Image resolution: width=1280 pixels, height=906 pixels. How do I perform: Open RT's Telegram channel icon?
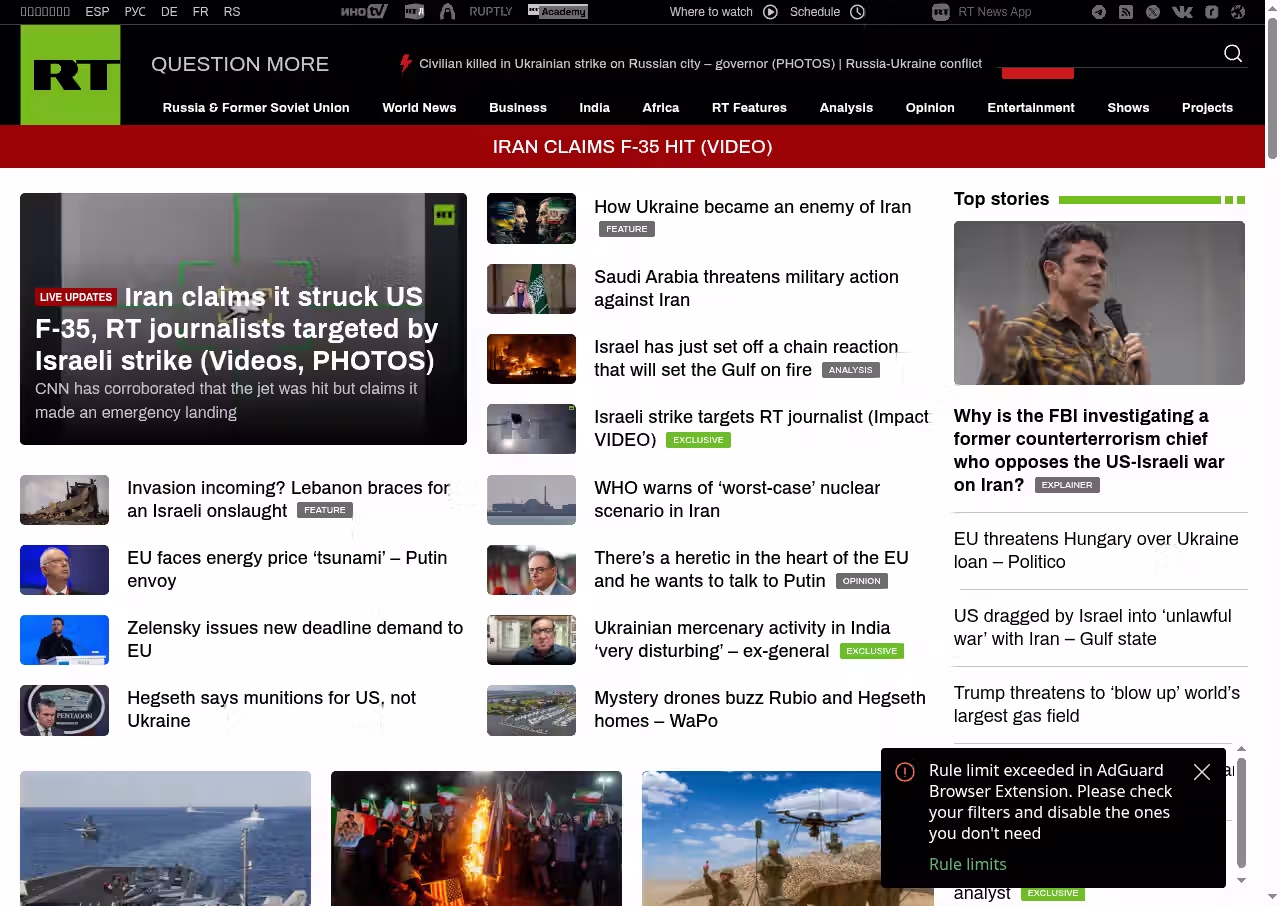(x=1099, y=12)
